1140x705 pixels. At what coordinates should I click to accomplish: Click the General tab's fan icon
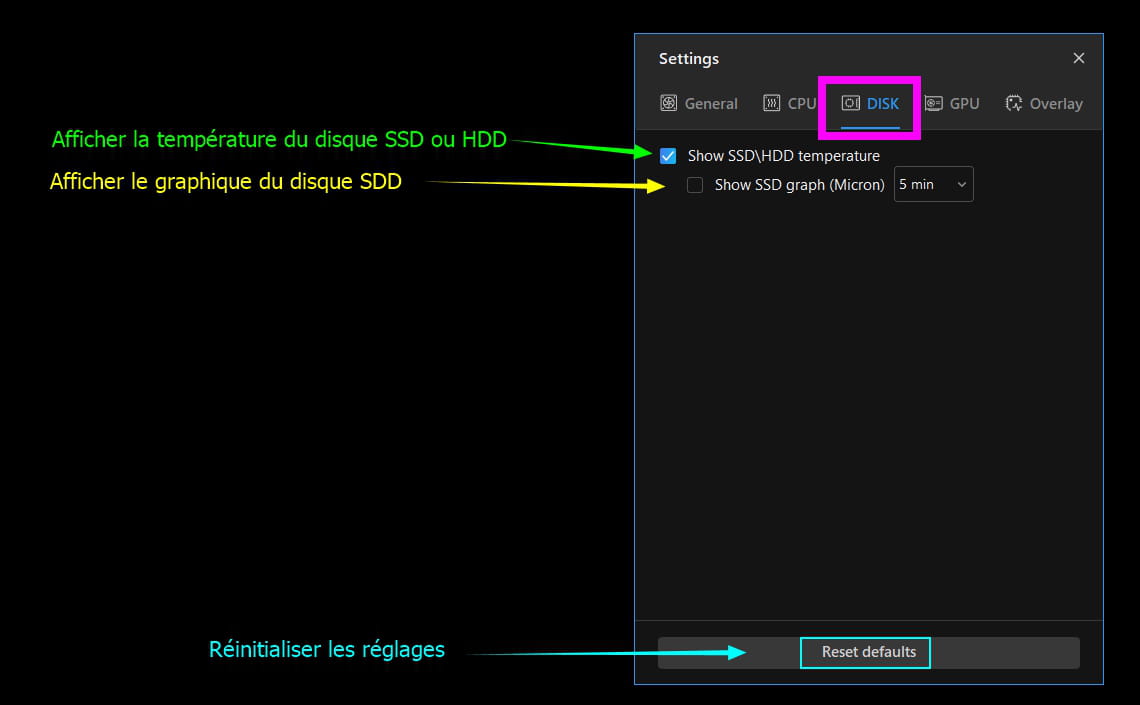(x=669, y=103)
